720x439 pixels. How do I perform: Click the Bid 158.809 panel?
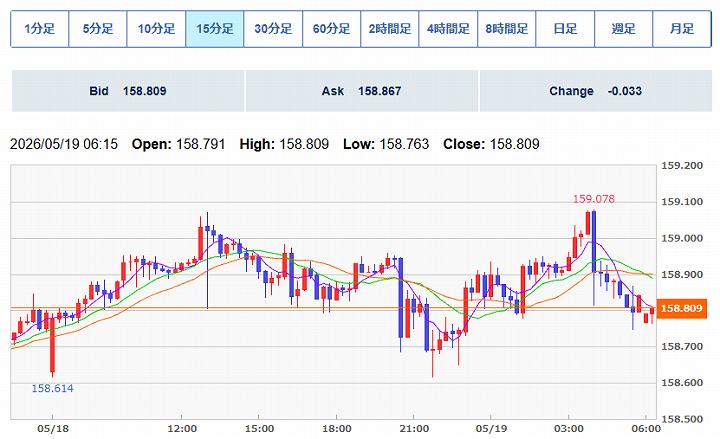(128, 91)
